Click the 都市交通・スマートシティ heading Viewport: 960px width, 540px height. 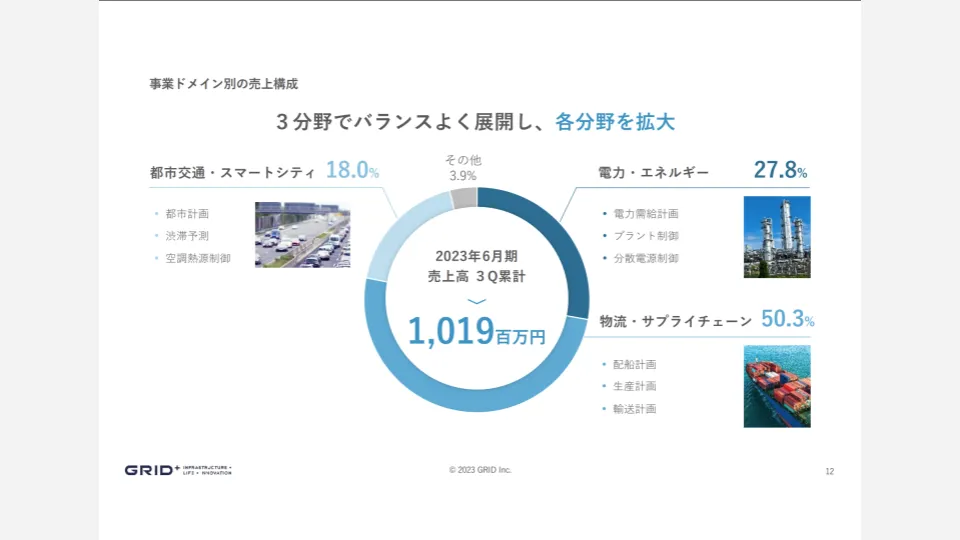232,172
